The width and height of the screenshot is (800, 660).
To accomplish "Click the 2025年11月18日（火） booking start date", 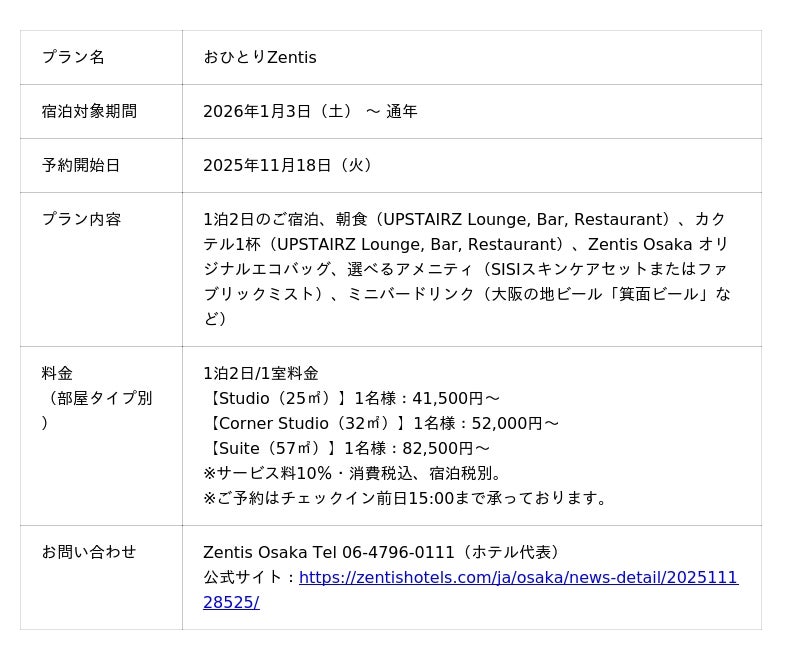I will point(290,166).
